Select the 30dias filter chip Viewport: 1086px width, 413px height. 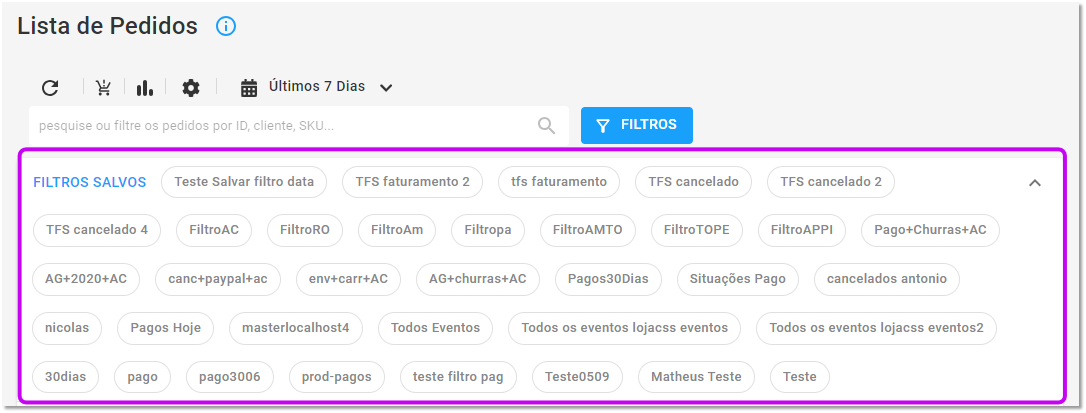[x=66, y=377]
